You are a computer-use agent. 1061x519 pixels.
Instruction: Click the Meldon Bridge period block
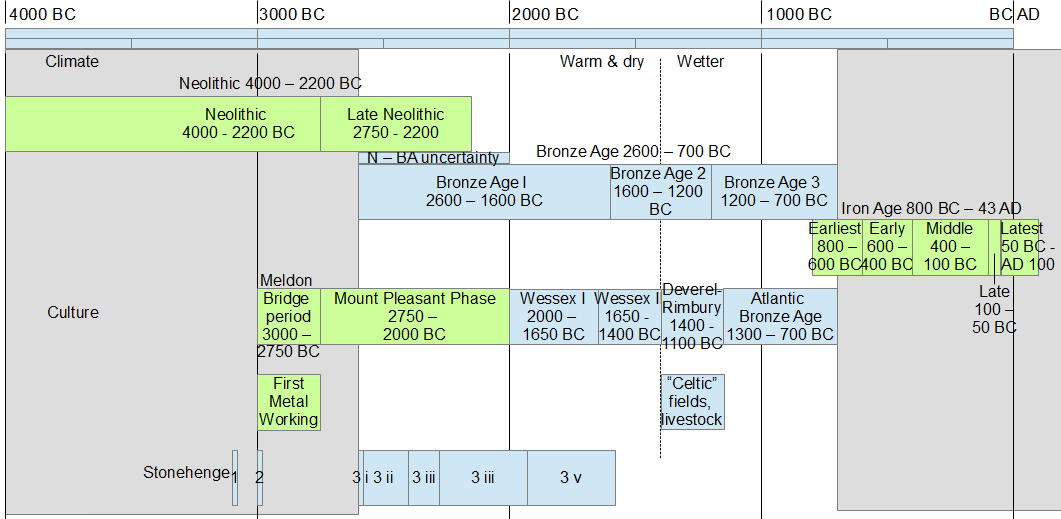289,317
